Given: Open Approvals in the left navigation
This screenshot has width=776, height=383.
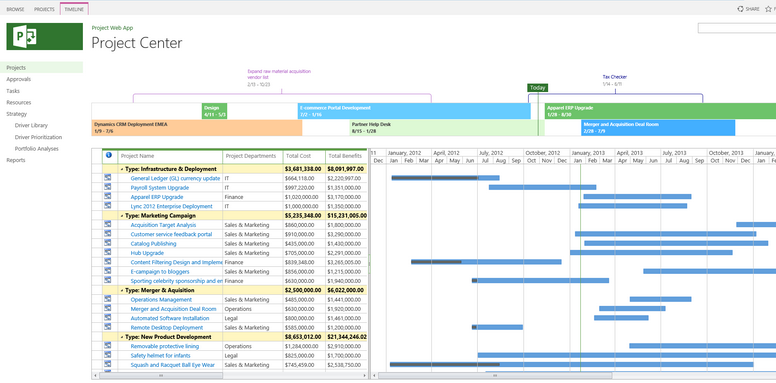Looking at the screenshot, I should 18,79.
